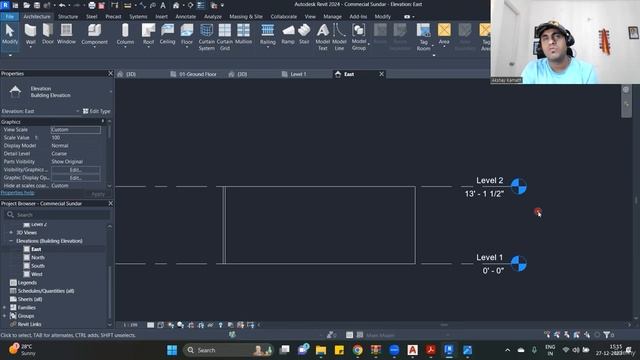Screen dimensions: 640x360
Task: Click the Text 'A' icon in quick access toolbar
Action: pyautogui.click(x=163, y=5)
